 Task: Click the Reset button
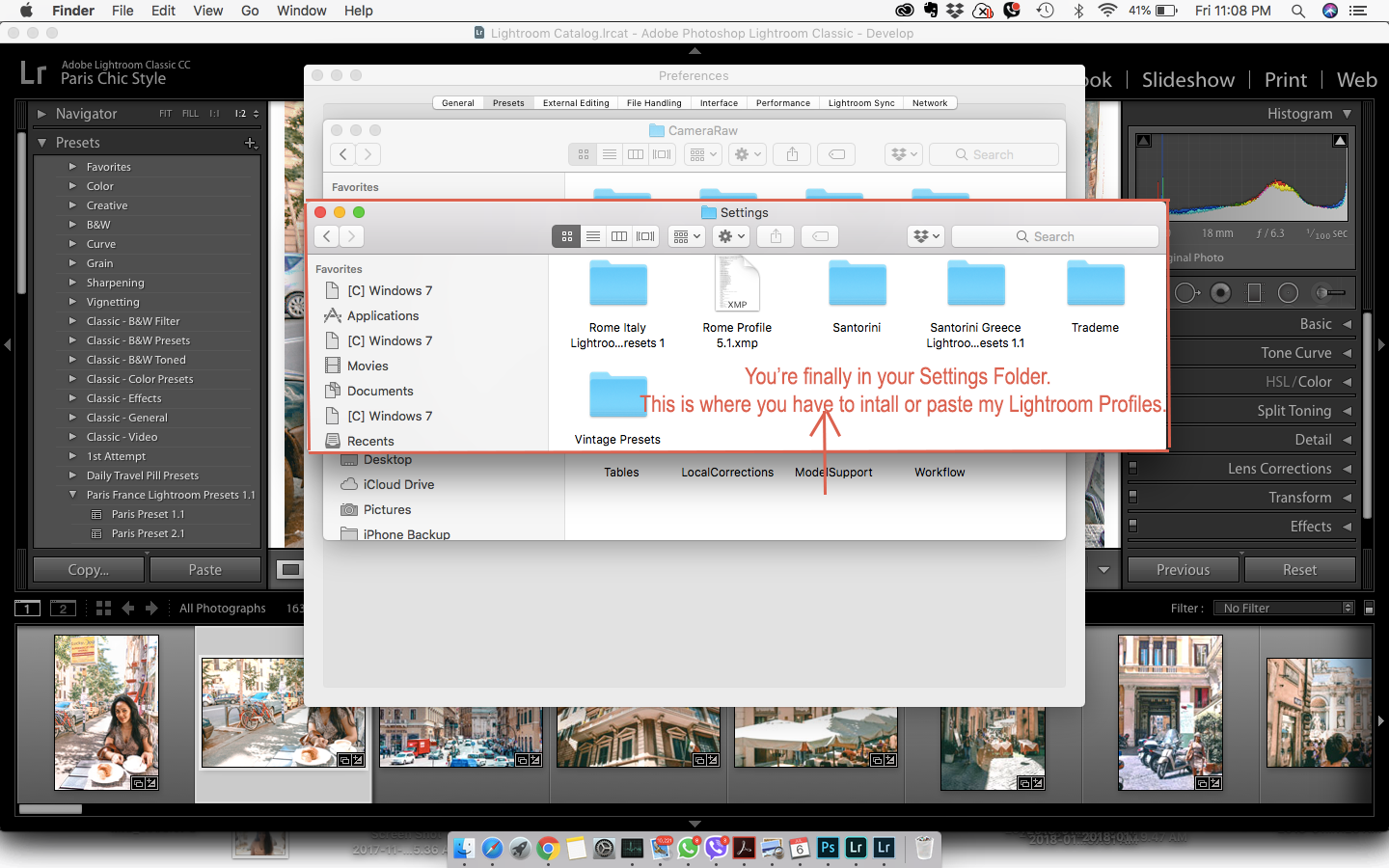tap(1299, 570)
